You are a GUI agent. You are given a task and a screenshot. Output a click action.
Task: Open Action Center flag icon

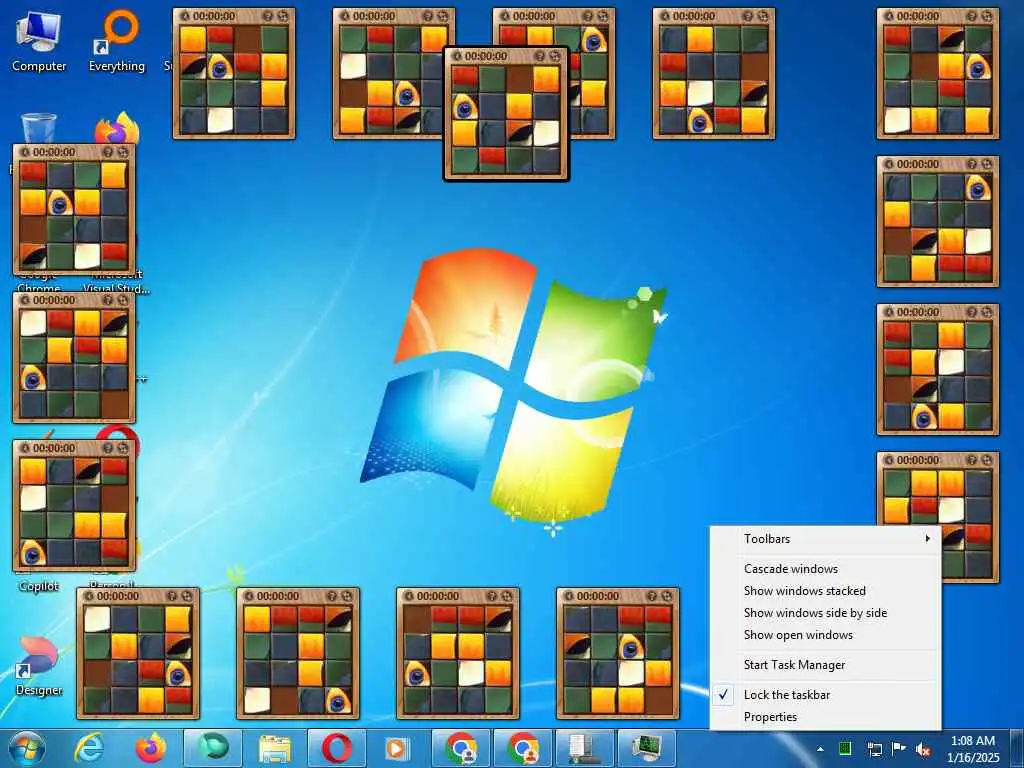point(899,749)
